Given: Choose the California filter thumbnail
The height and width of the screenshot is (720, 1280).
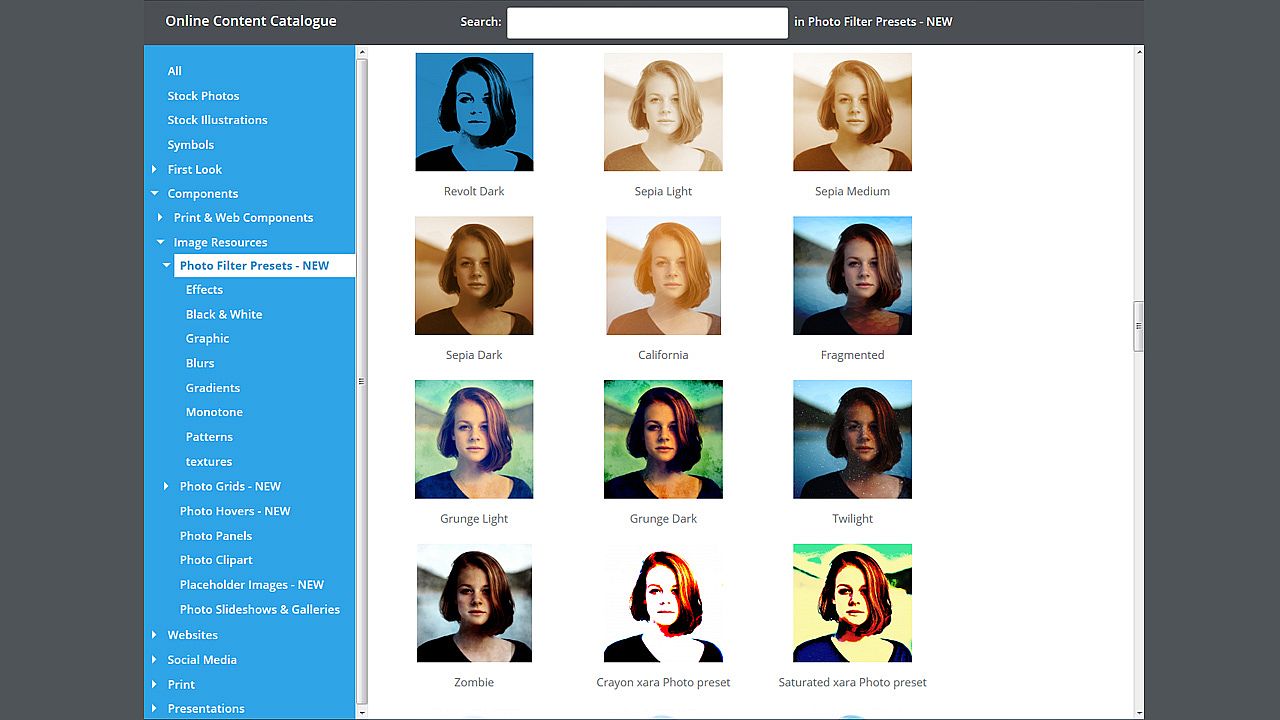Looking at the screenshot, I should (663, 276).
